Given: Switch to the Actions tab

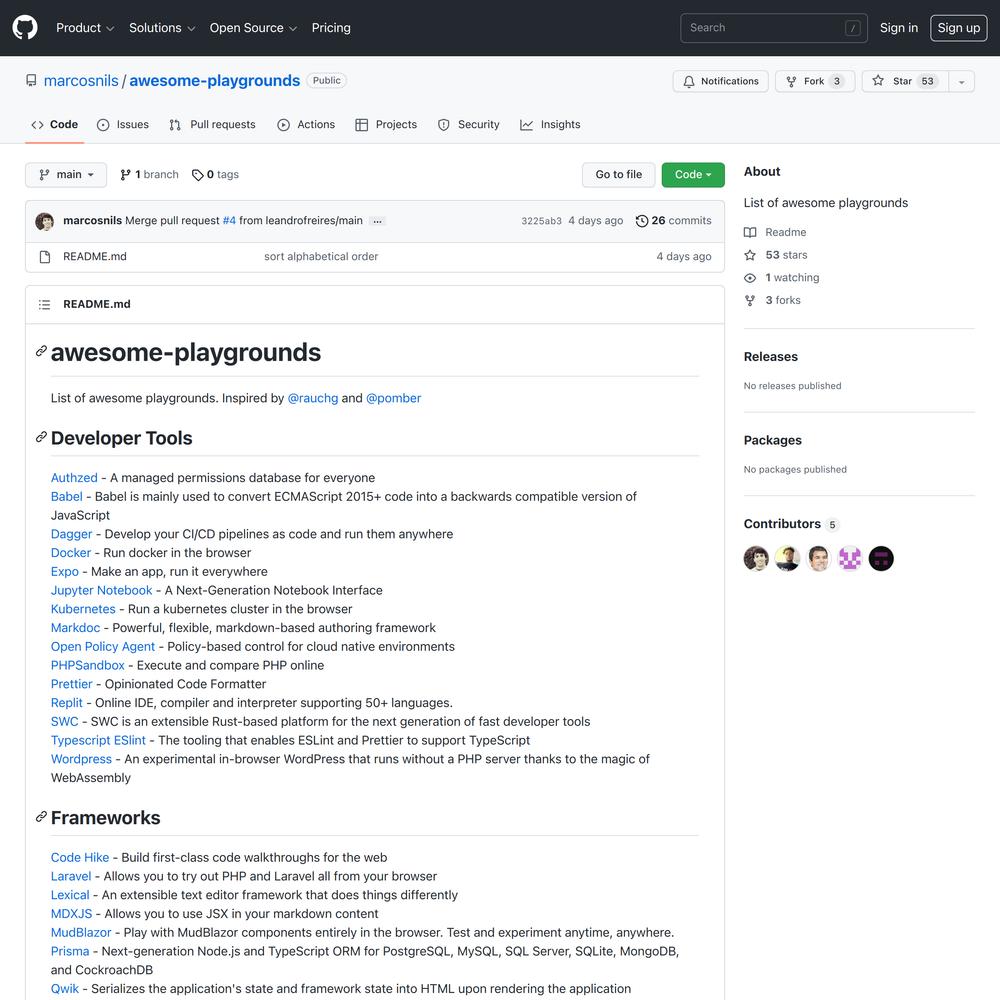Looking at the screenshot, I should coord(306,125).
